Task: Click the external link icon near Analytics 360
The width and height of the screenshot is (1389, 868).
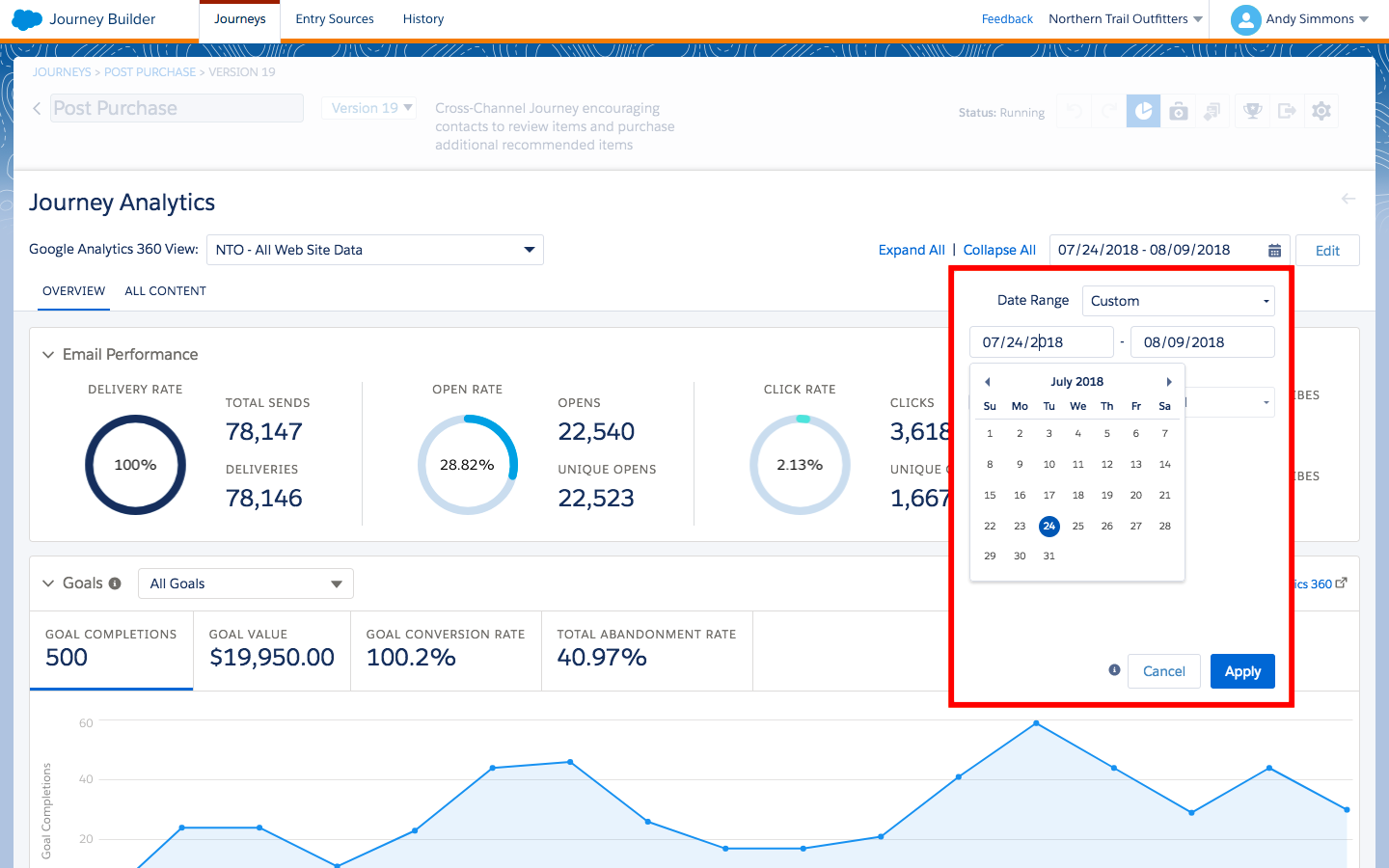Action: (1341, 583)
